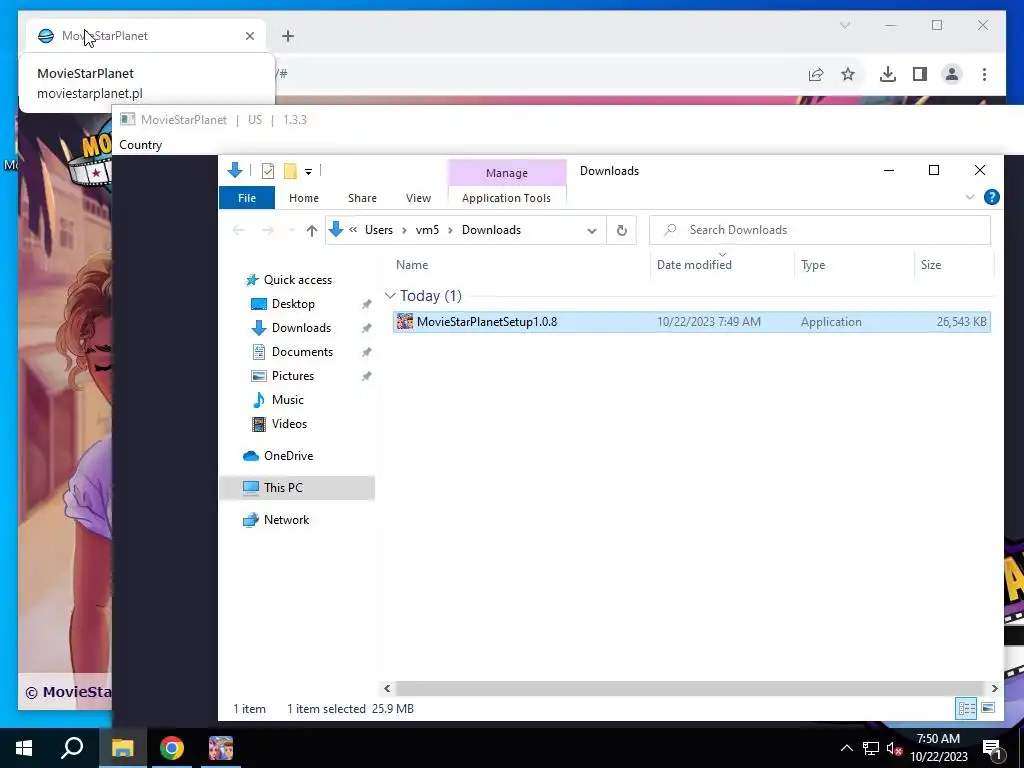The width and height of the screenshot is (1024, 768).
Task: Click Downloads in the address breadcrumb
Action: (491, 230)
